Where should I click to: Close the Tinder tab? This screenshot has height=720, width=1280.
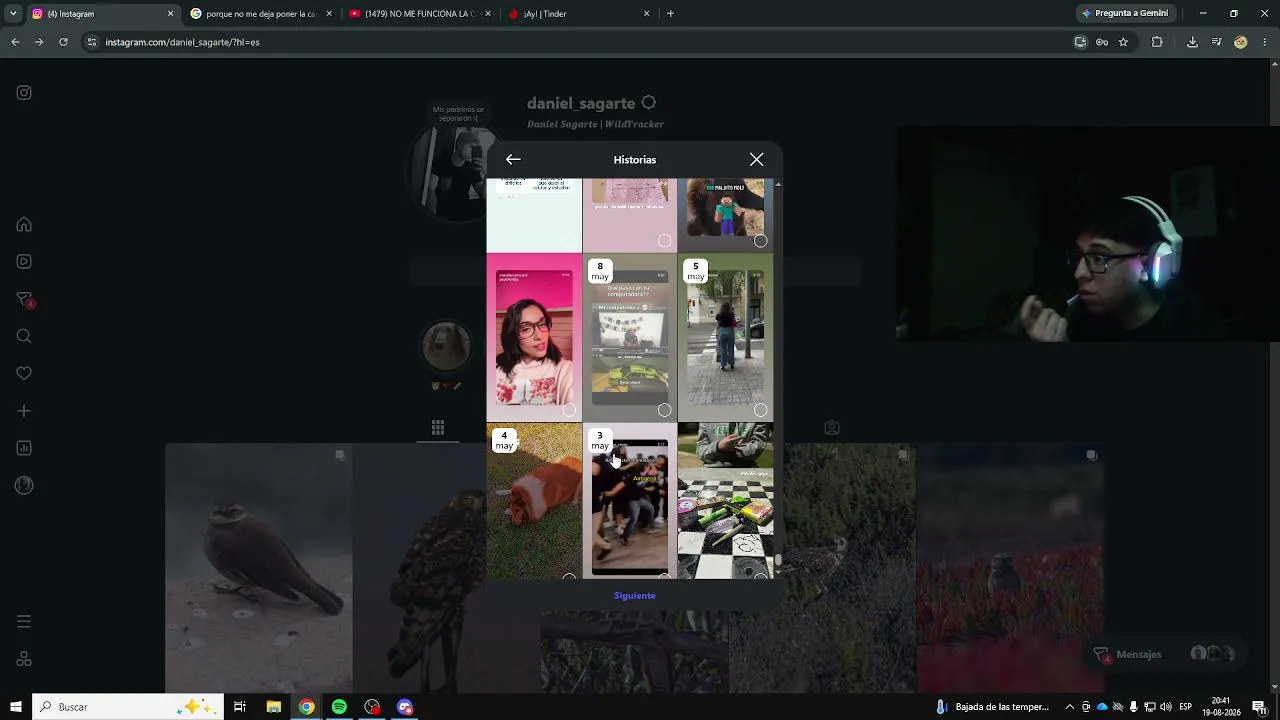(647, 14)
